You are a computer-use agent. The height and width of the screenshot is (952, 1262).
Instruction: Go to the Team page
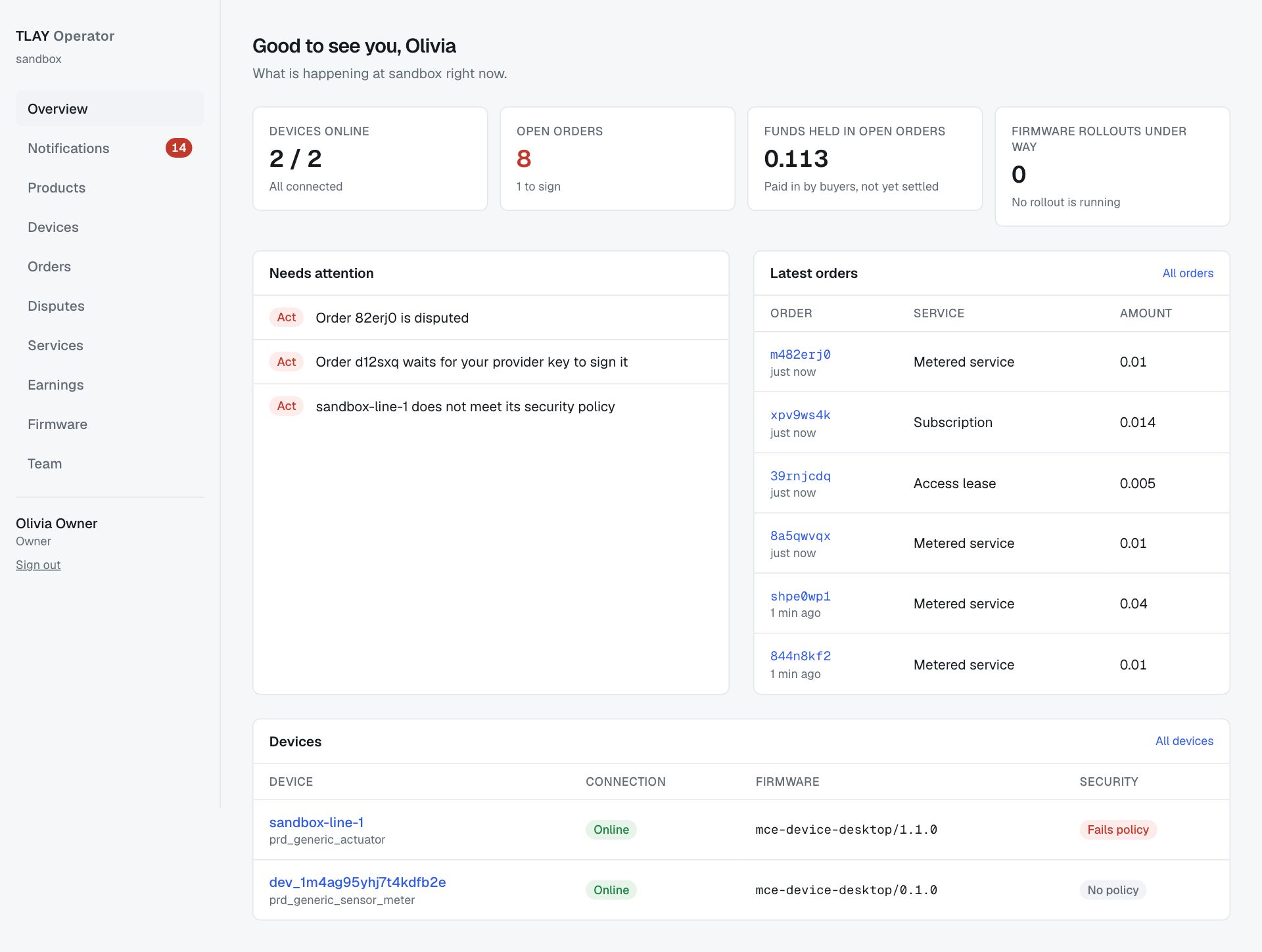coord(110,464)
